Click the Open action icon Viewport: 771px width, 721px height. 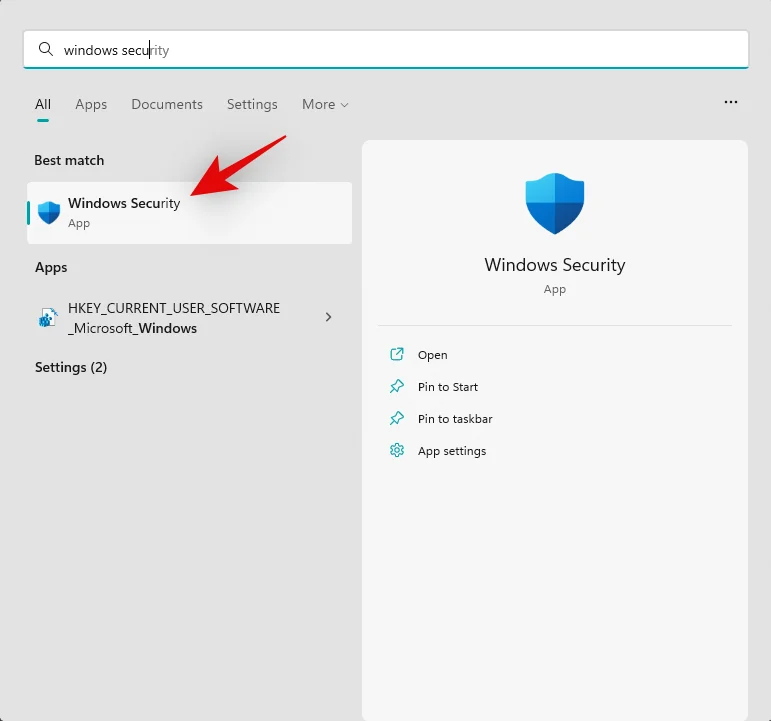pos(397,354)
